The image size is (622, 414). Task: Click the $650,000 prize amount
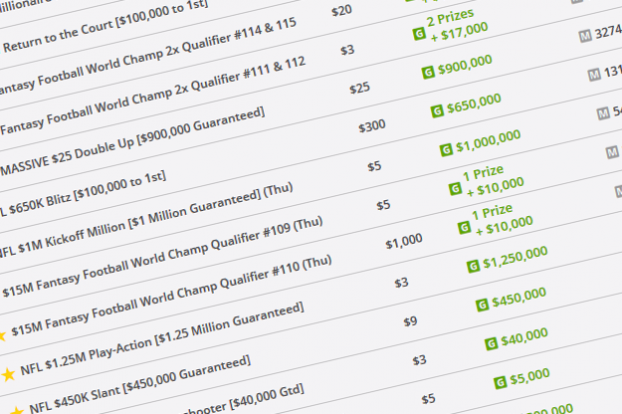coord(474,104)
